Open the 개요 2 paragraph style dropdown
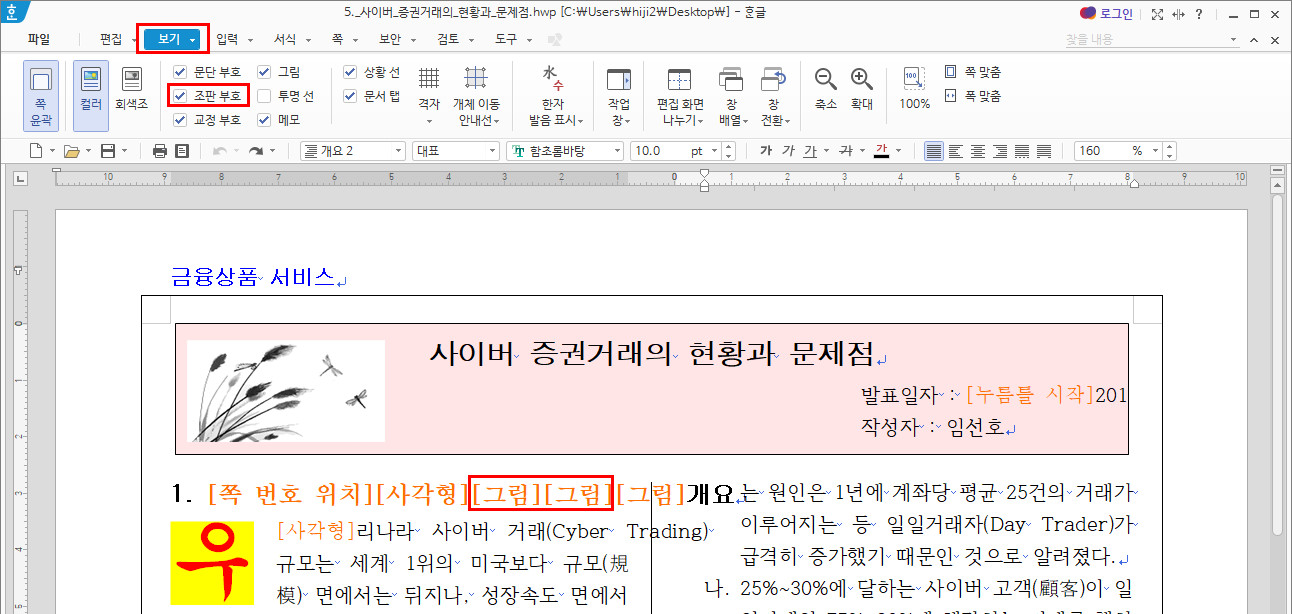The image size is (1292, 614). pos(352,151)
